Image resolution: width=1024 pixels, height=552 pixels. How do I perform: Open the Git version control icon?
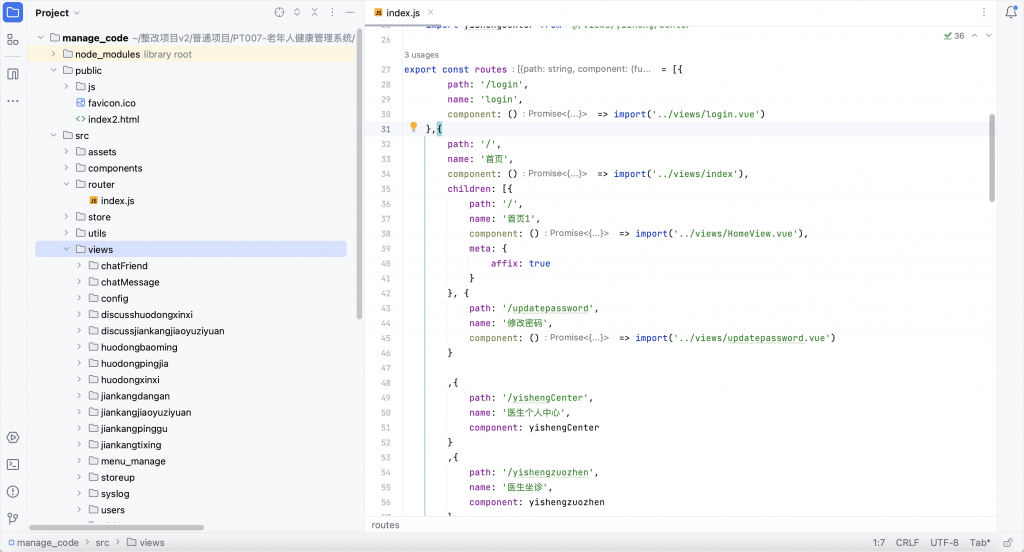point(13,518)
